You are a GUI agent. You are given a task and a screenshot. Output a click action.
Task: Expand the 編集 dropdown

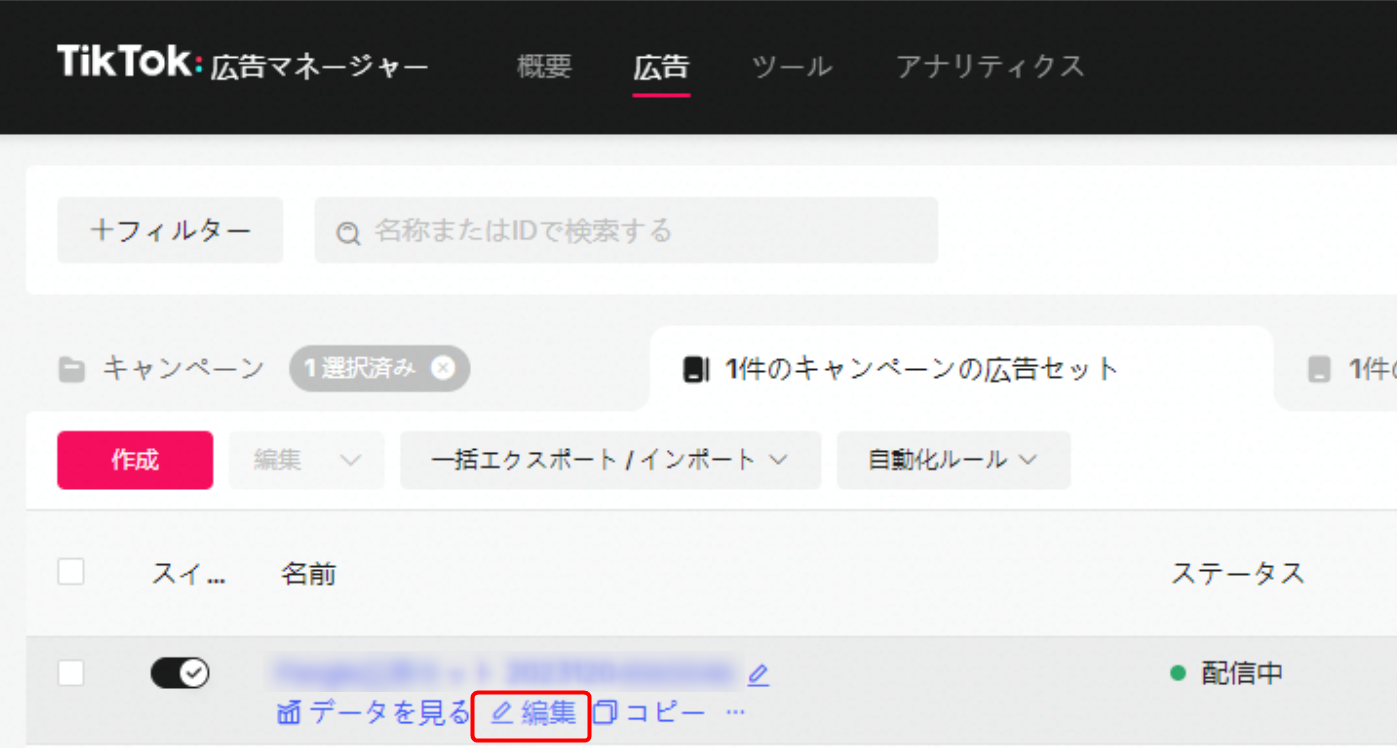click(306, 460)
